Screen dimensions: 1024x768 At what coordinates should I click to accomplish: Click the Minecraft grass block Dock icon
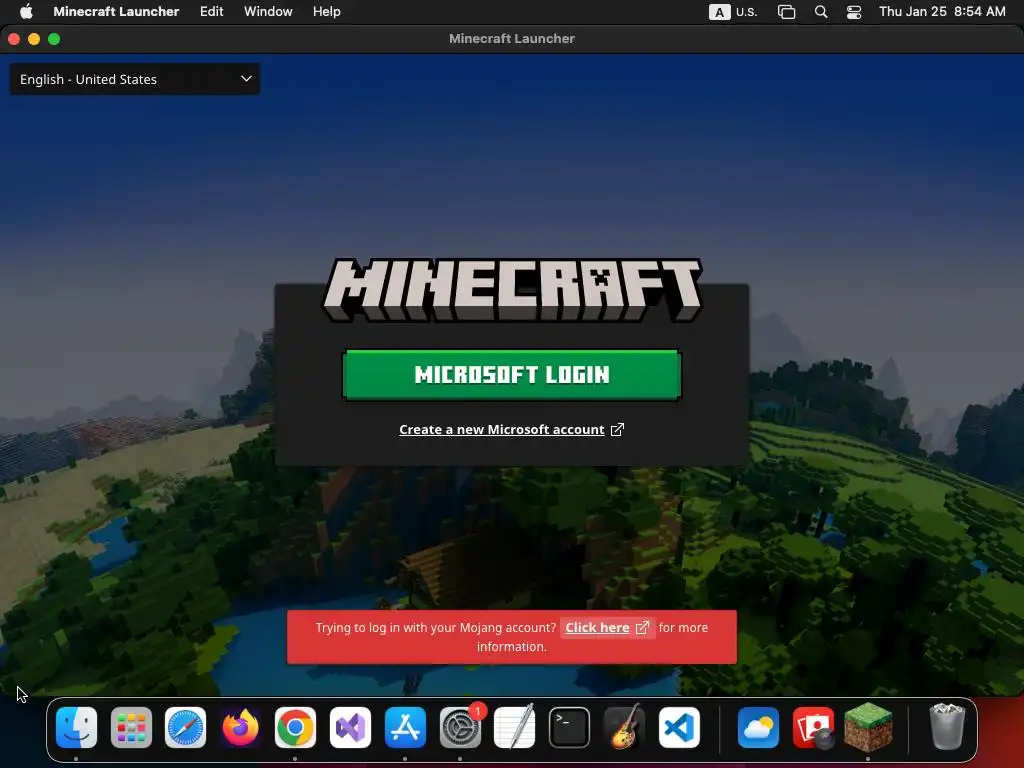point(868,727)
